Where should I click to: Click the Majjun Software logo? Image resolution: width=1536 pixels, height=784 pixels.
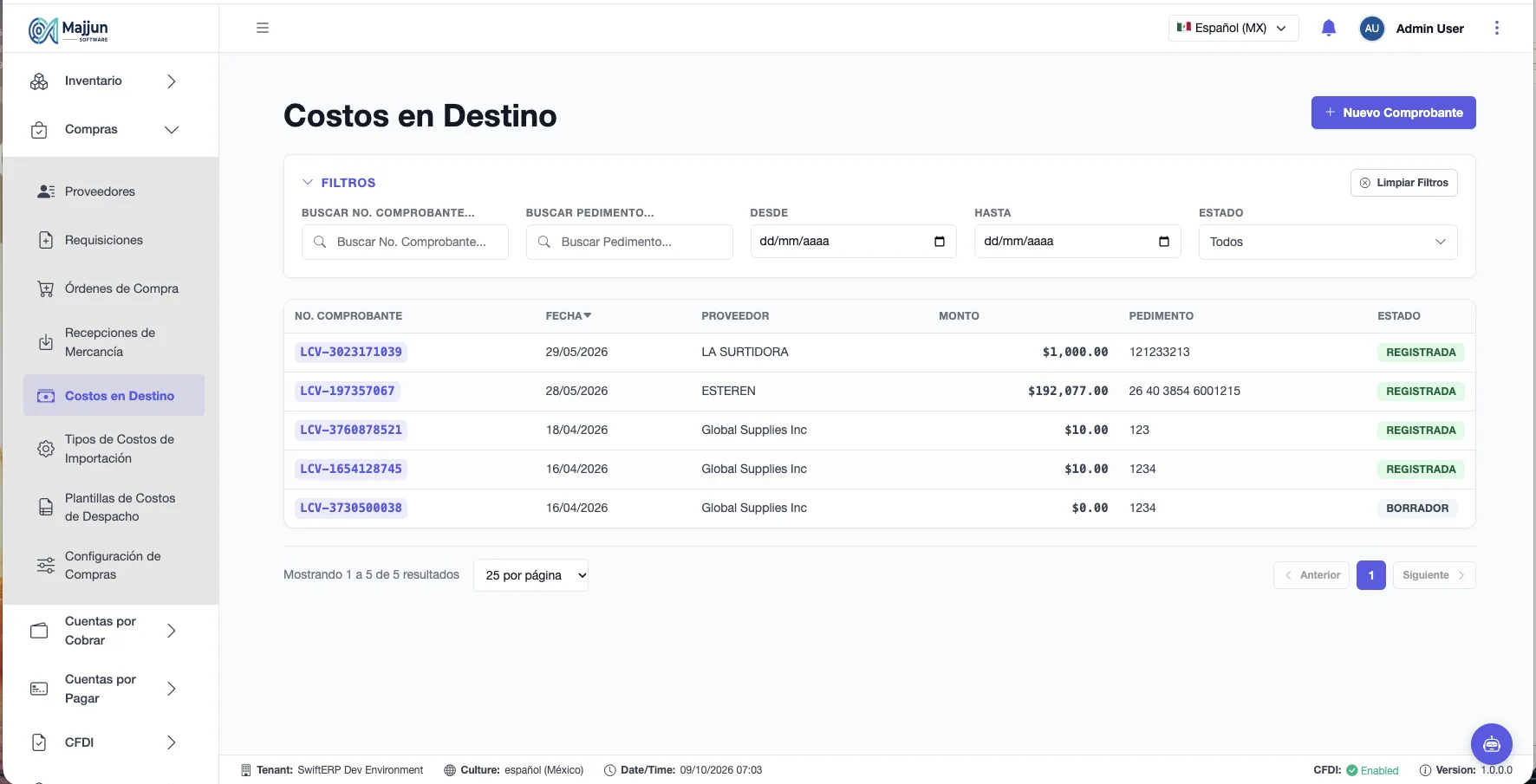tap(68, 29)
